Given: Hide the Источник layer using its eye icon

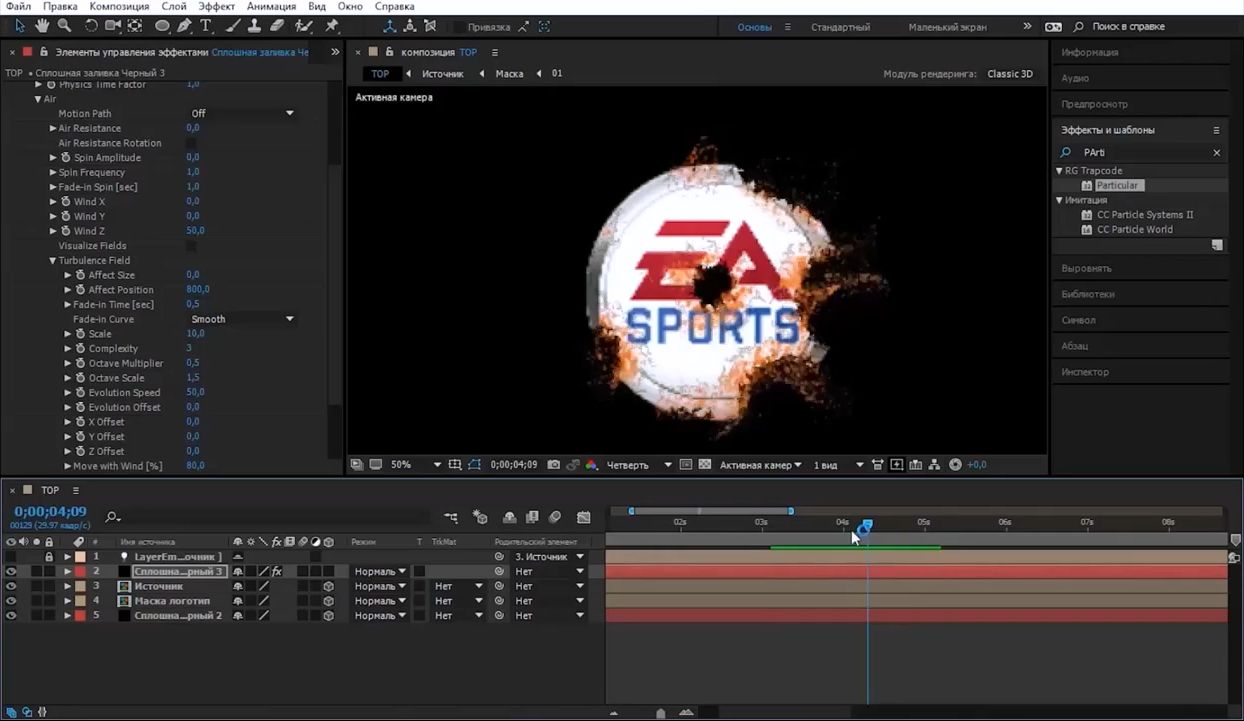Looking at the screenshot, I should [x=11, y=586].
